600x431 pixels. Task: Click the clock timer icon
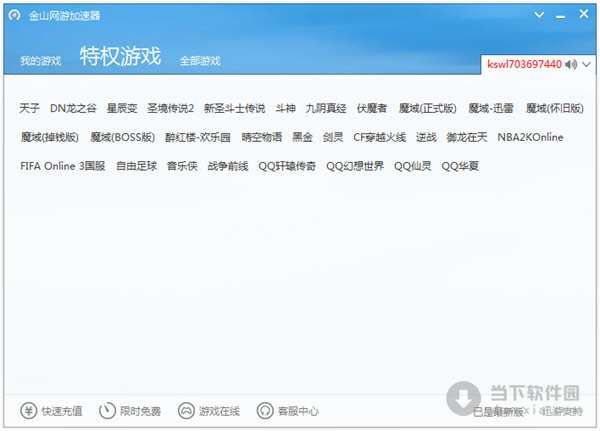[107, 411]
